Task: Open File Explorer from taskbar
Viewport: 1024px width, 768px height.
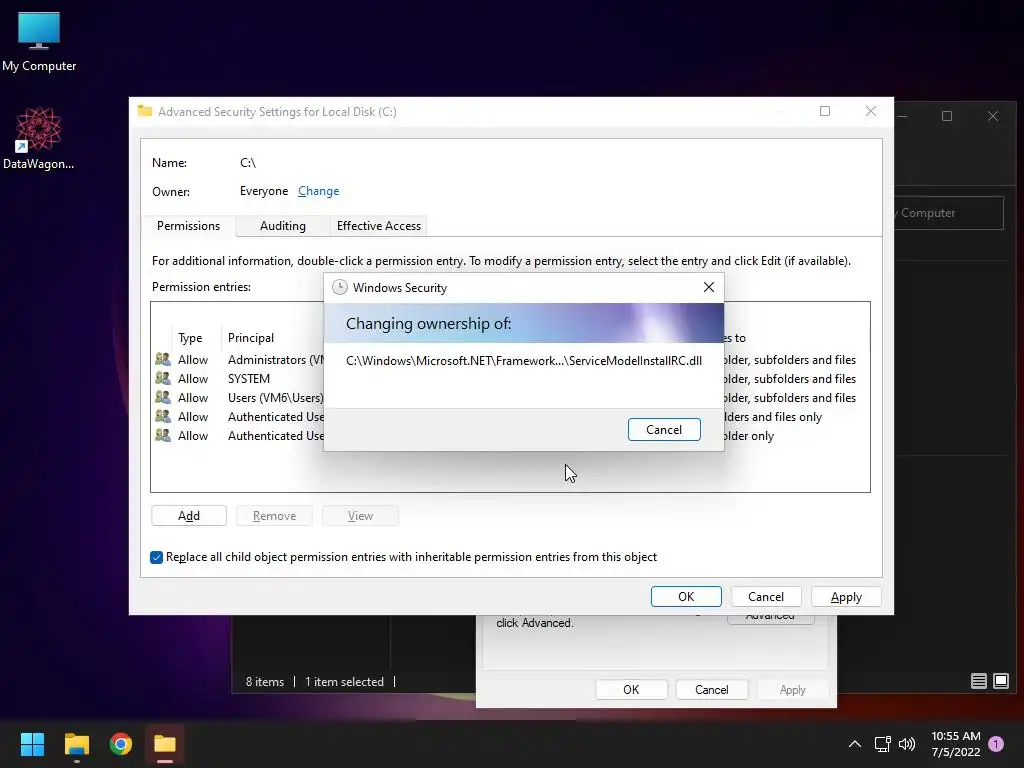Action: (76, 744)
